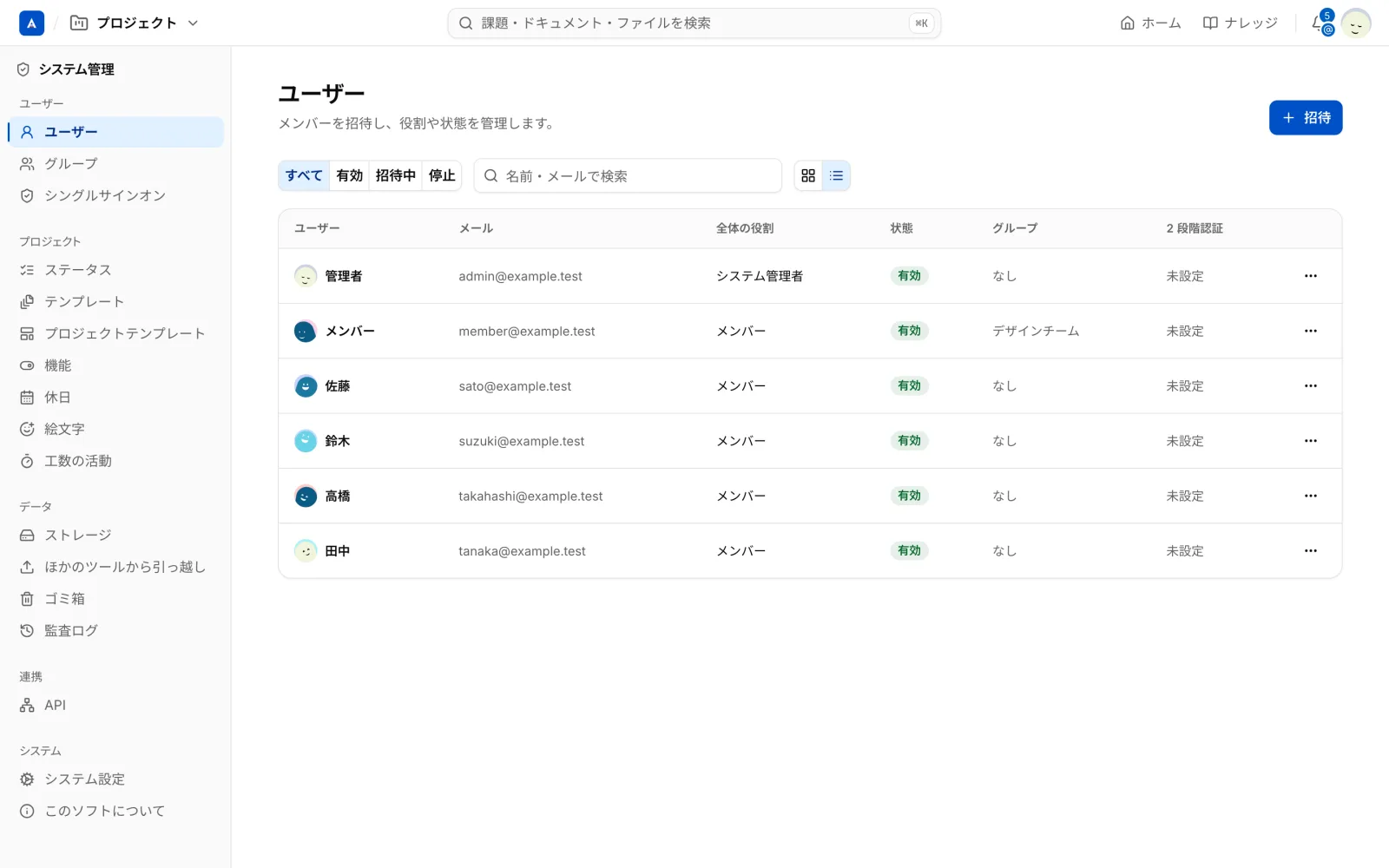This screenshot has height=868, width=1389.
Task: Click the app logo A
Action: click(31, 23)
